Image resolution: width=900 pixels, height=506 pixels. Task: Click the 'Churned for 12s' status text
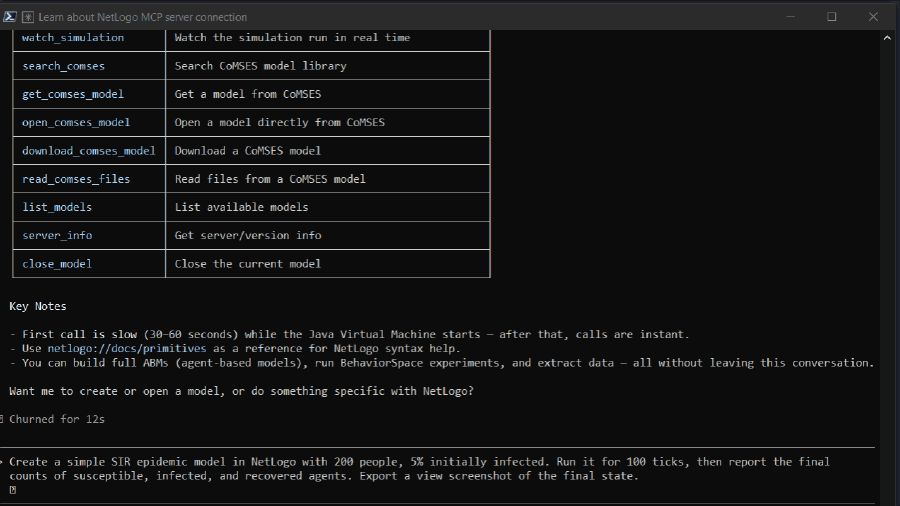point(57,419)
